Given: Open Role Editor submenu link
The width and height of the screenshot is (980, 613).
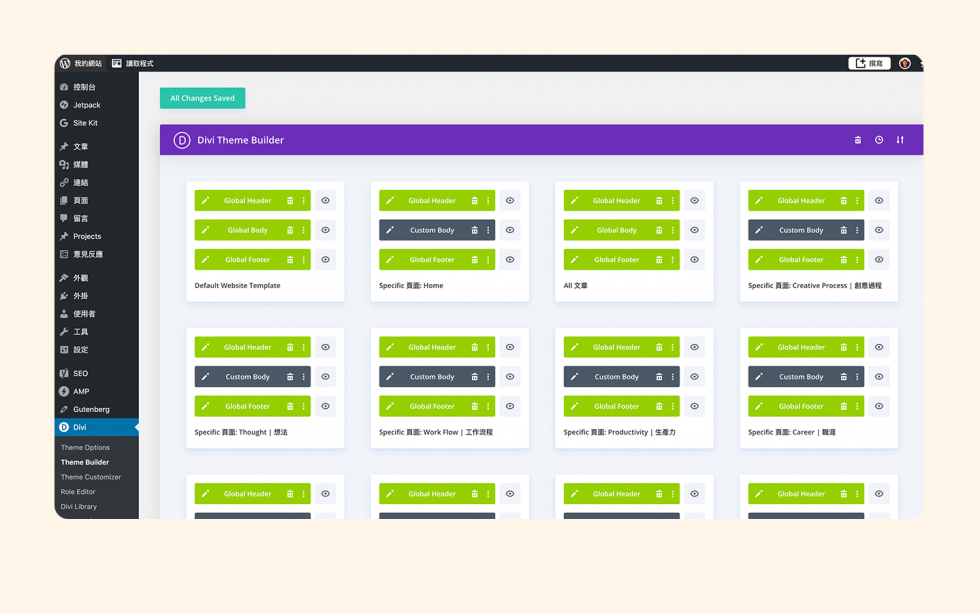Looking at the screenshot, I should [x=78, y=492].
